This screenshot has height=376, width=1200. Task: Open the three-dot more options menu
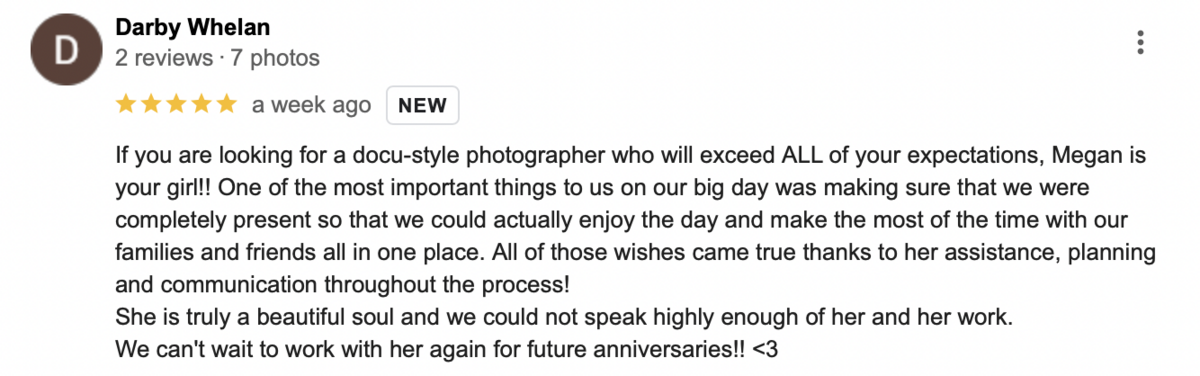1141,43
